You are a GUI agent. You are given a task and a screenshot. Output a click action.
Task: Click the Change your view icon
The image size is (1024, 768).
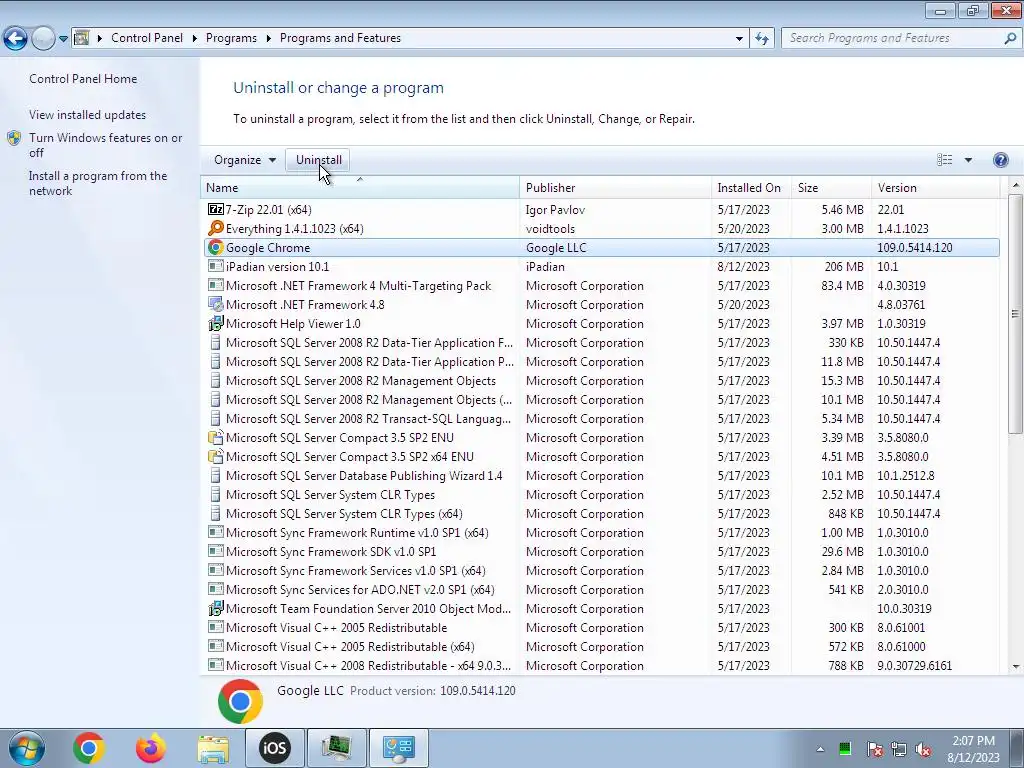tap(944, 160)
